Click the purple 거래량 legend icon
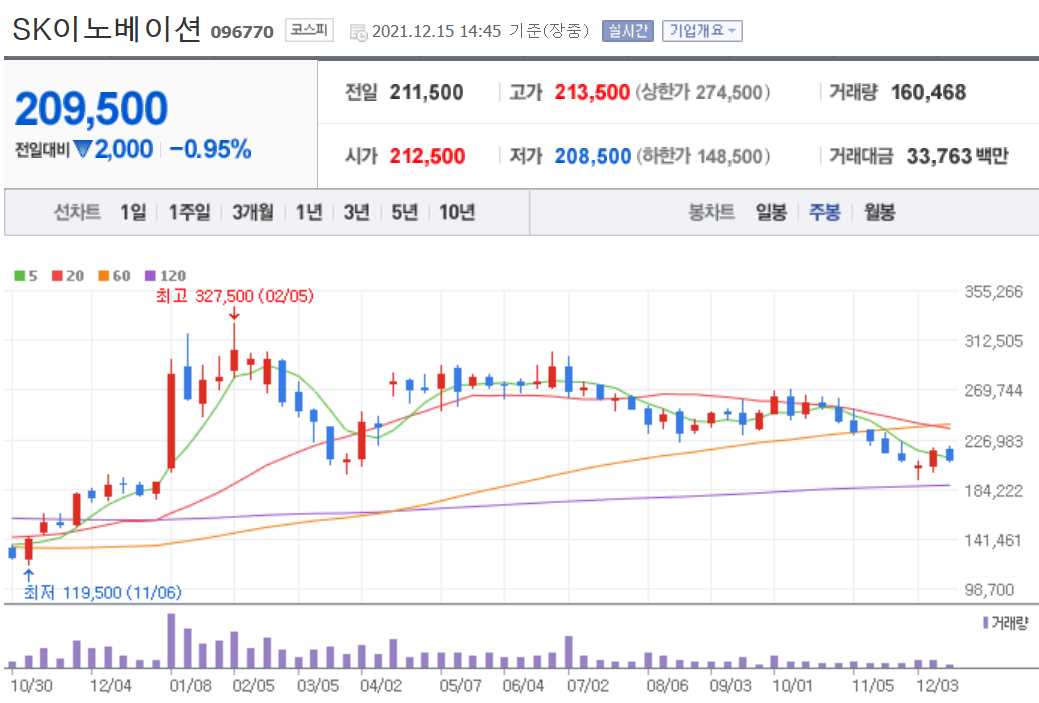The image size is (1039, 703). point(984,622)
